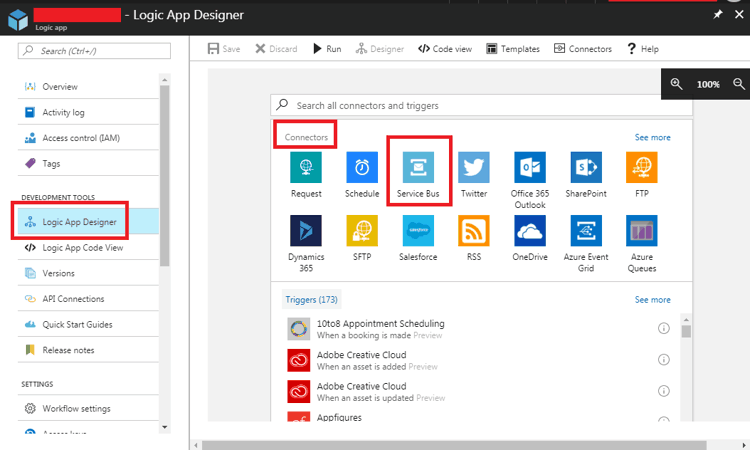Choose the Salesforce connector icon
This screenshot has height=450, width=750.
click(418, 231)
